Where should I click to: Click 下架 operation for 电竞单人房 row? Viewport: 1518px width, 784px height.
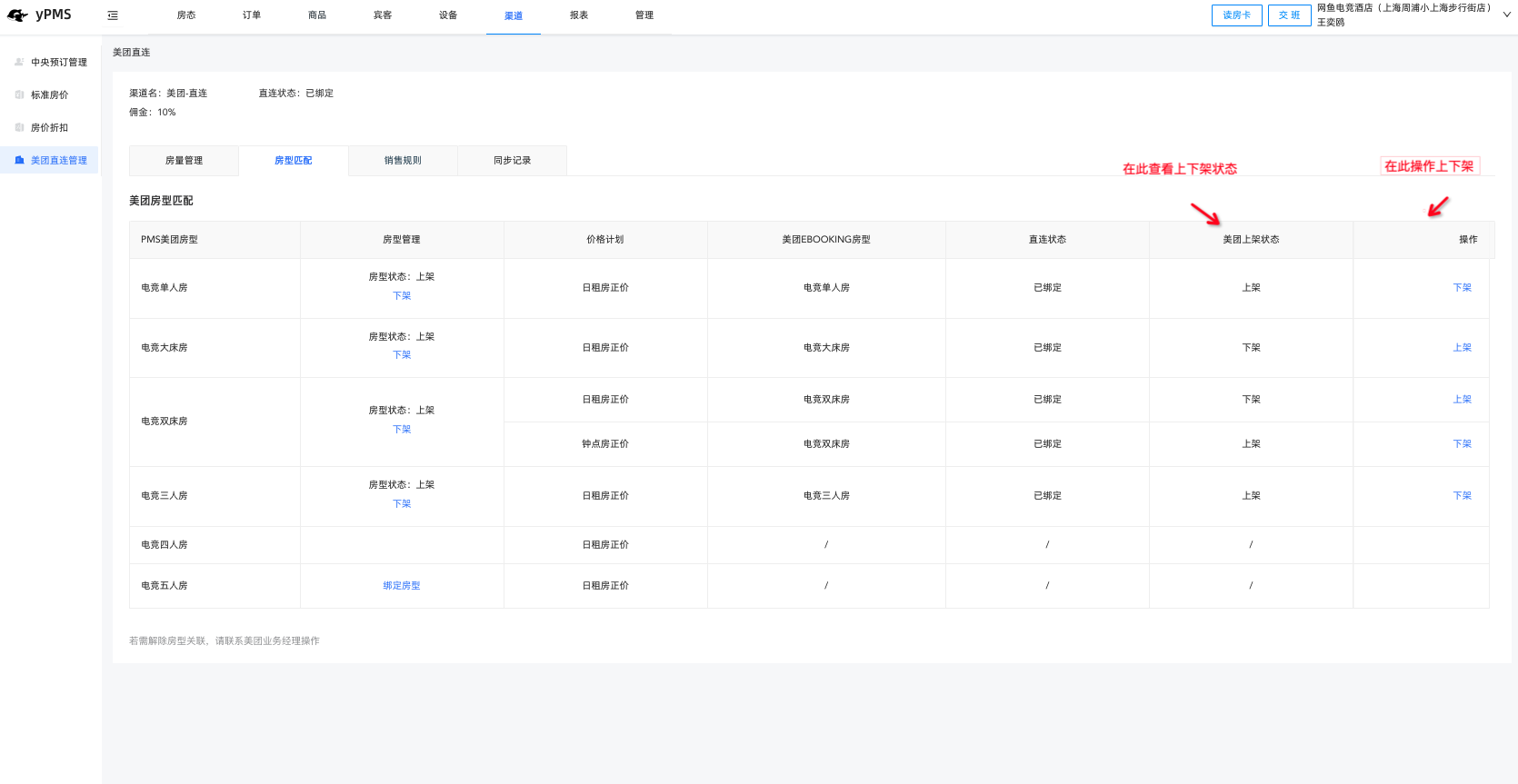pos(1462,288)
